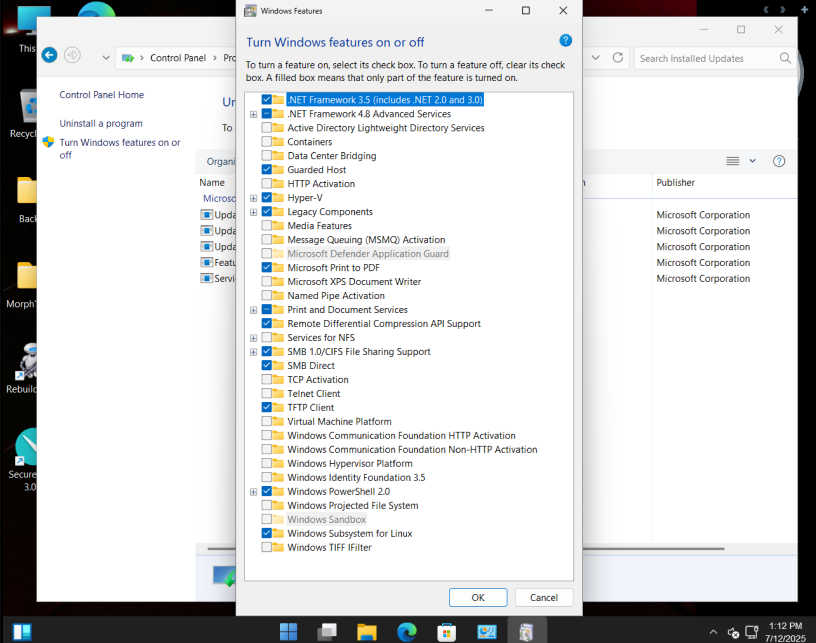Click the folder icon beside Containers
Viewport: 816px width, 643px height.
click(x=278, y=142)
